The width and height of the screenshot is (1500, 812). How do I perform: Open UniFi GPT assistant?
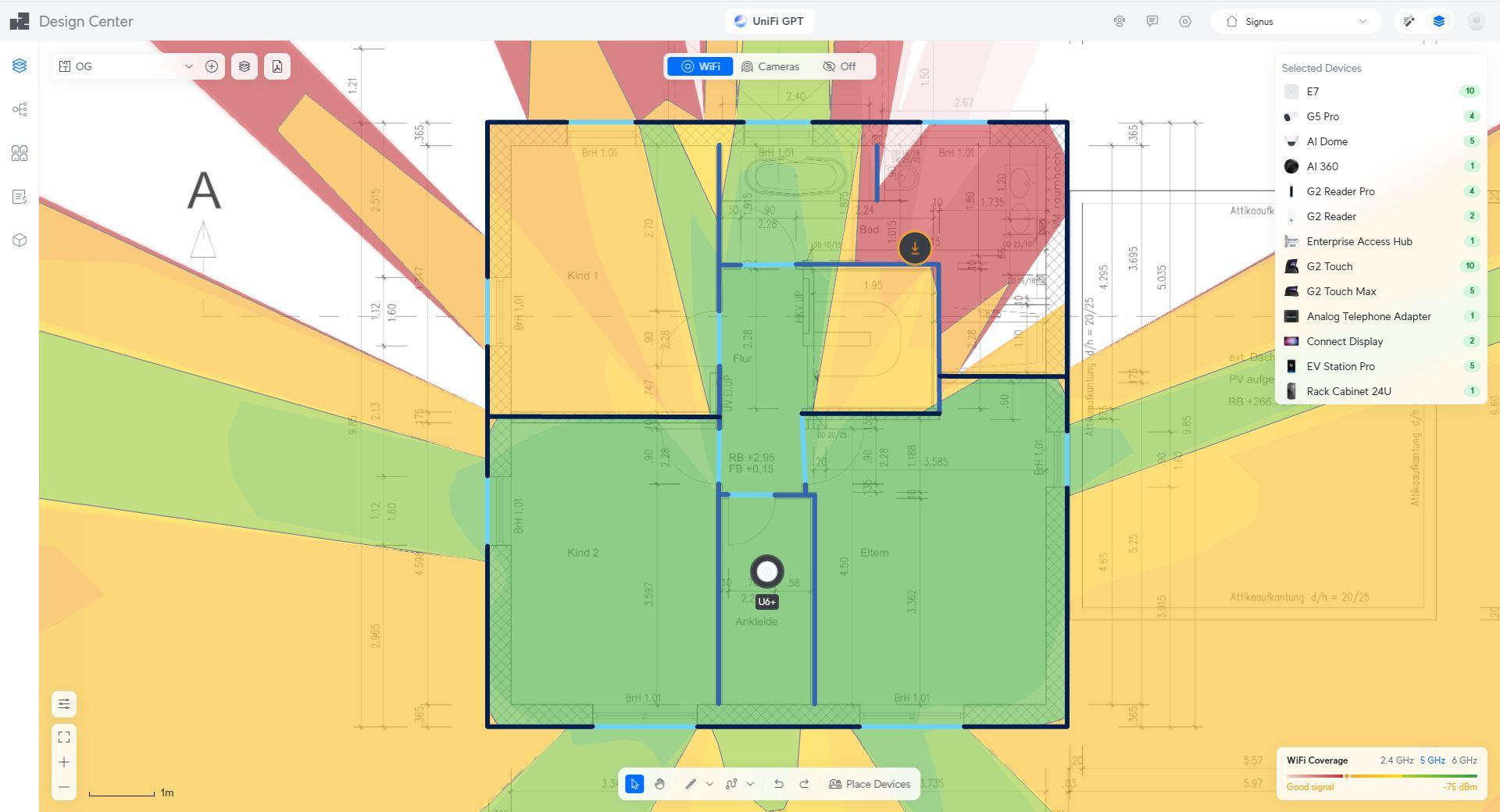click(770, 21)
